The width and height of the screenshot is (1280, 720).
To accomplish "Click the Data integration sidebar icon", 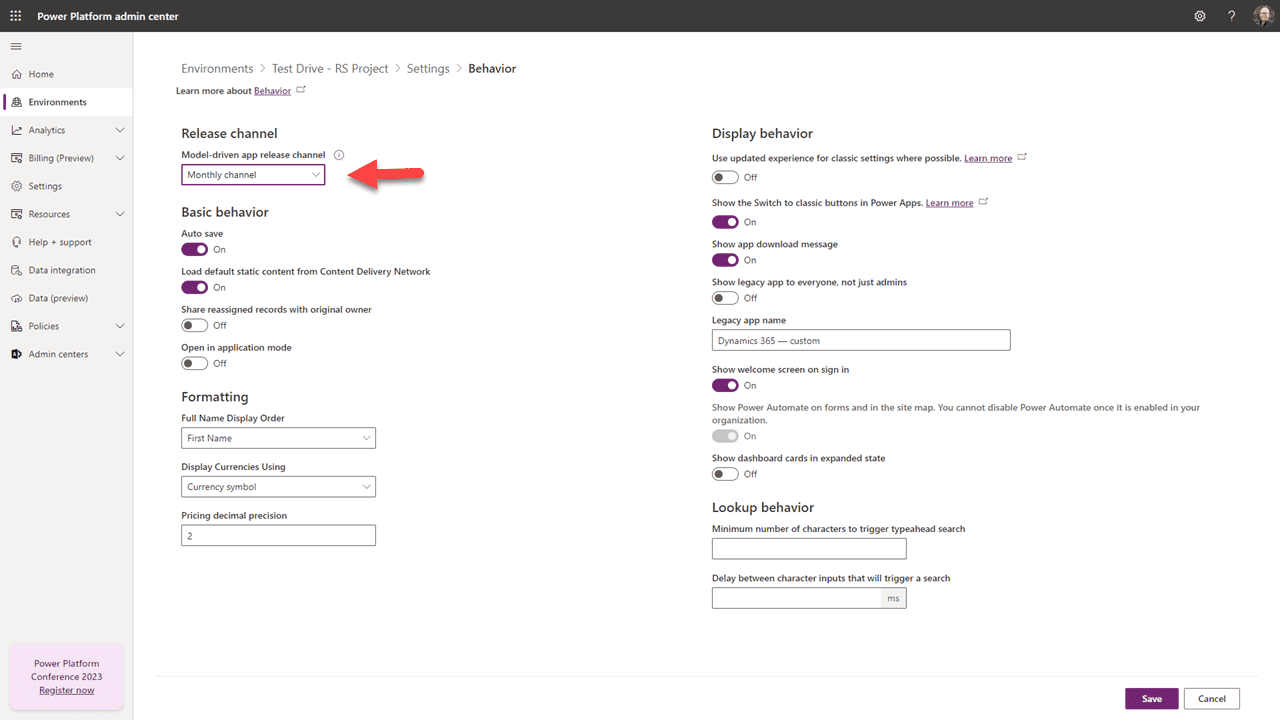I will [17, 270].
